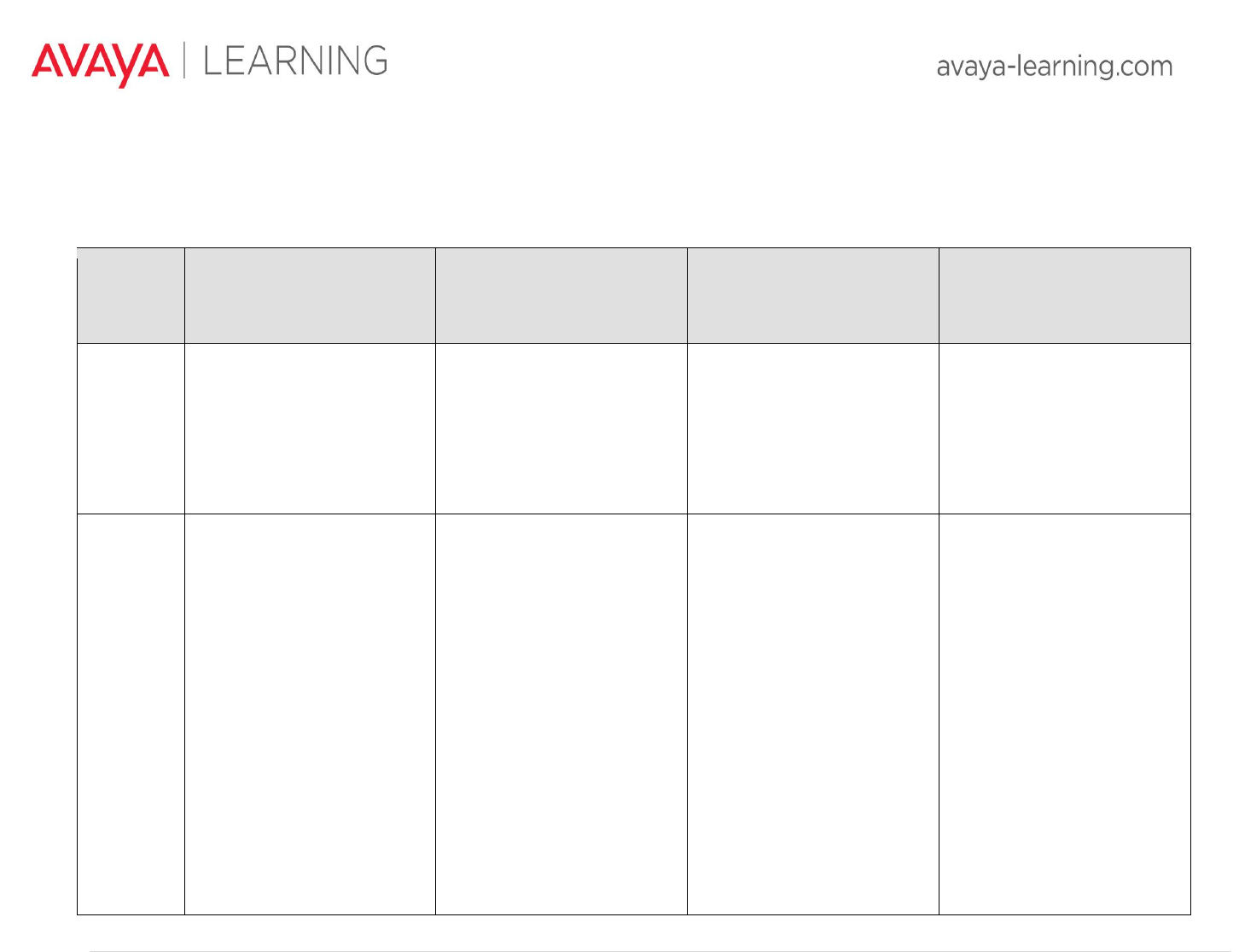Select the fourth cell of the tall bottom row
This screenshot has width=1239, height=952.
(812, 714)
